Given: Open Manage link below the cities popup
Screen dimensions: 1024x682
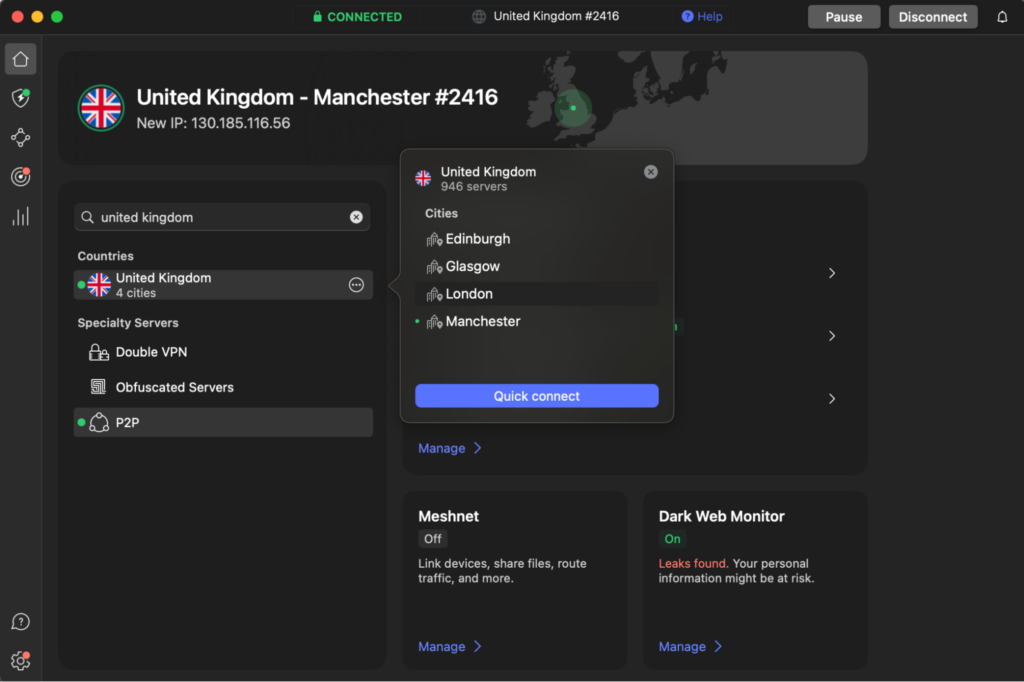Looking at the screenshot, I should tap(449, 448).
